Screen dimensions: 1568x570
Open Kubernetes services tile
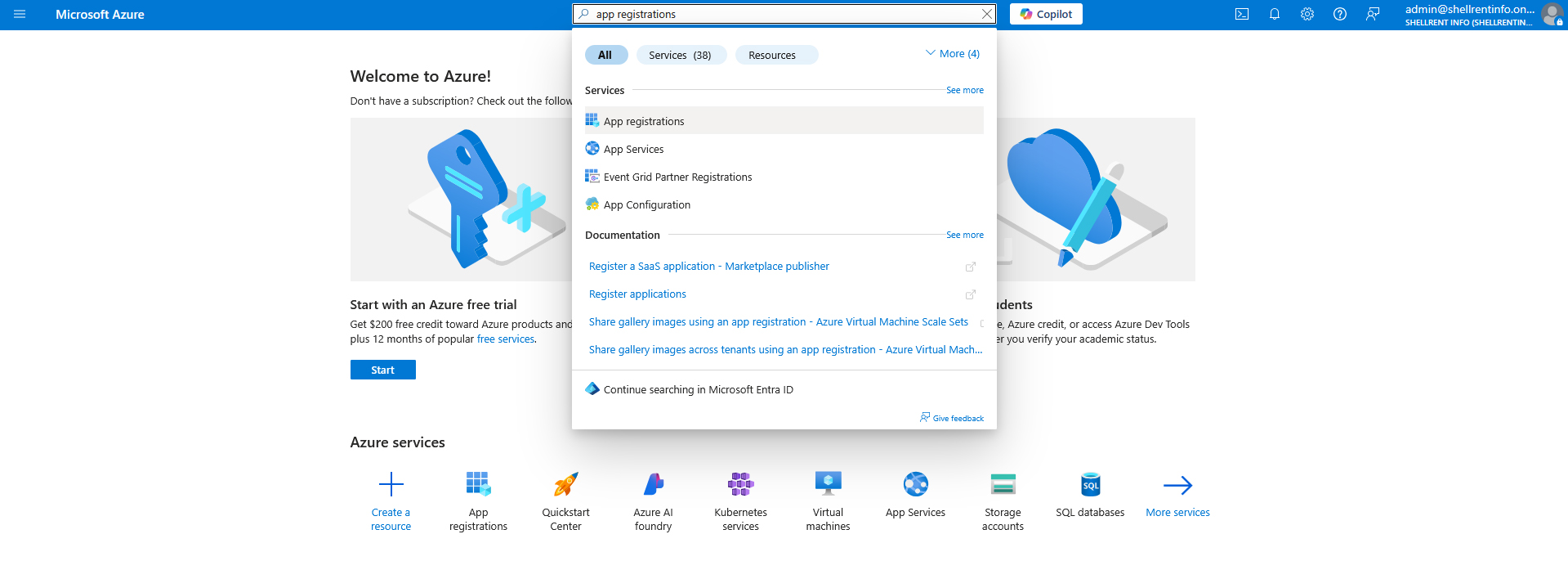[740, 501]
